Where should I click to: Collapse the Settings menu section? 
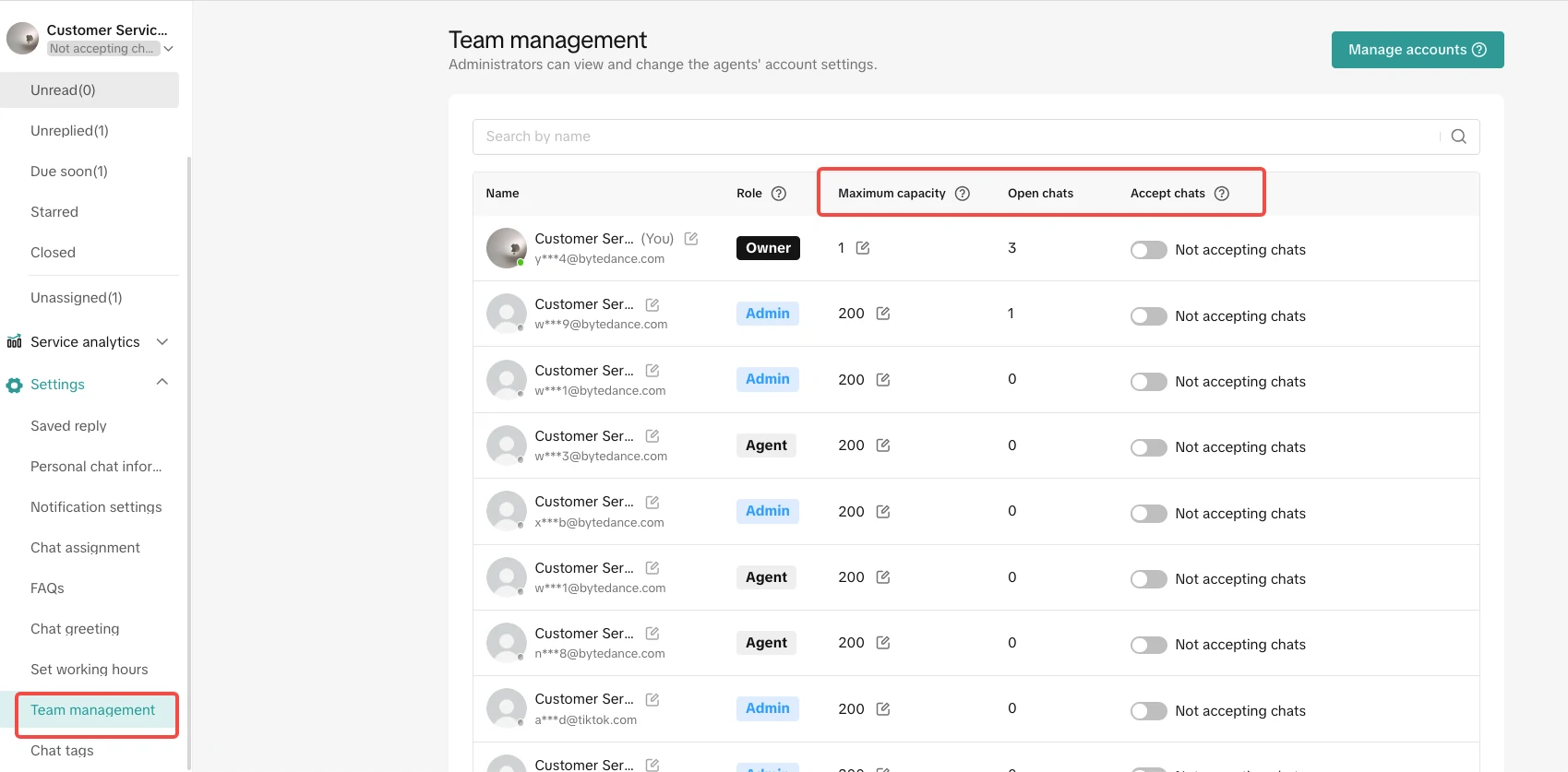point(162,383)
